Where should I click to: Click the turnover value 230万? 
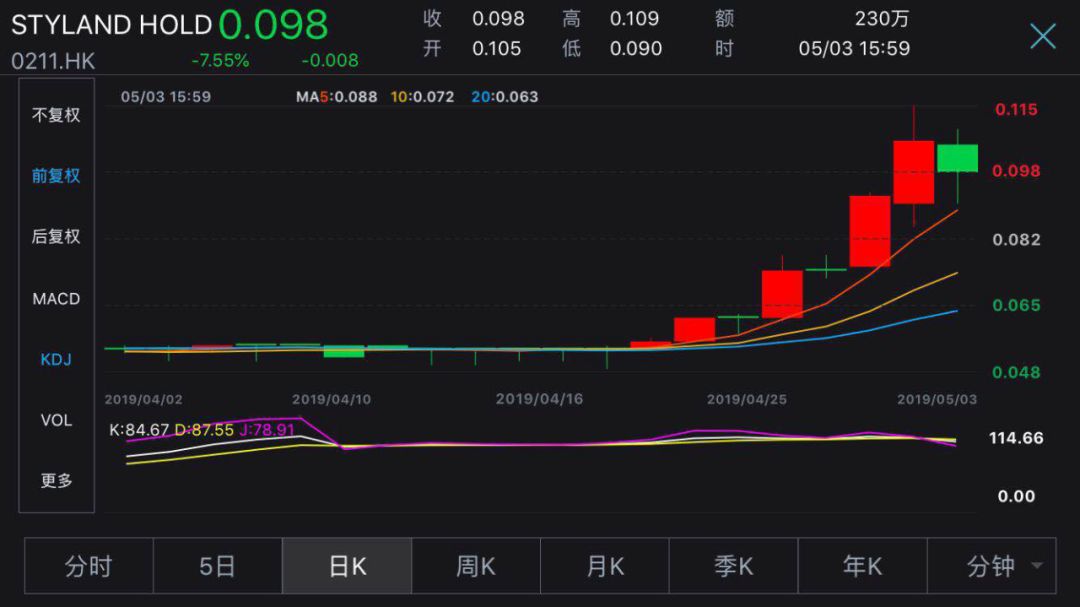(882, 19)
